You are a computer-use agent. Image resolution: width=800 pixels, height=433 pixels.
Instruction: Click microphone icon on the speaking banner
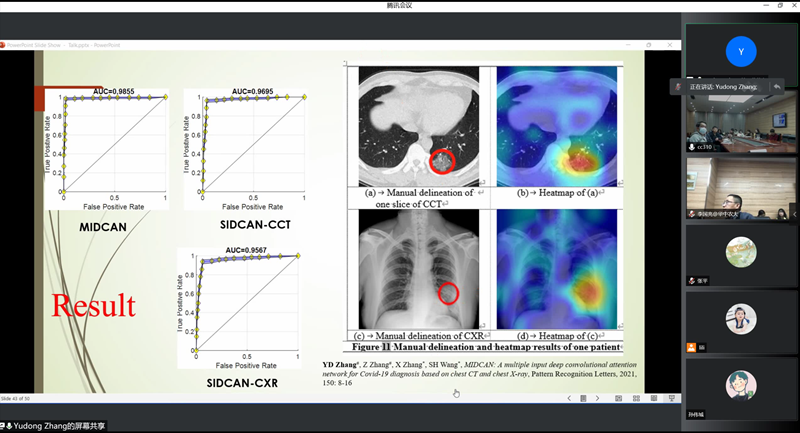tap(679, 87)
